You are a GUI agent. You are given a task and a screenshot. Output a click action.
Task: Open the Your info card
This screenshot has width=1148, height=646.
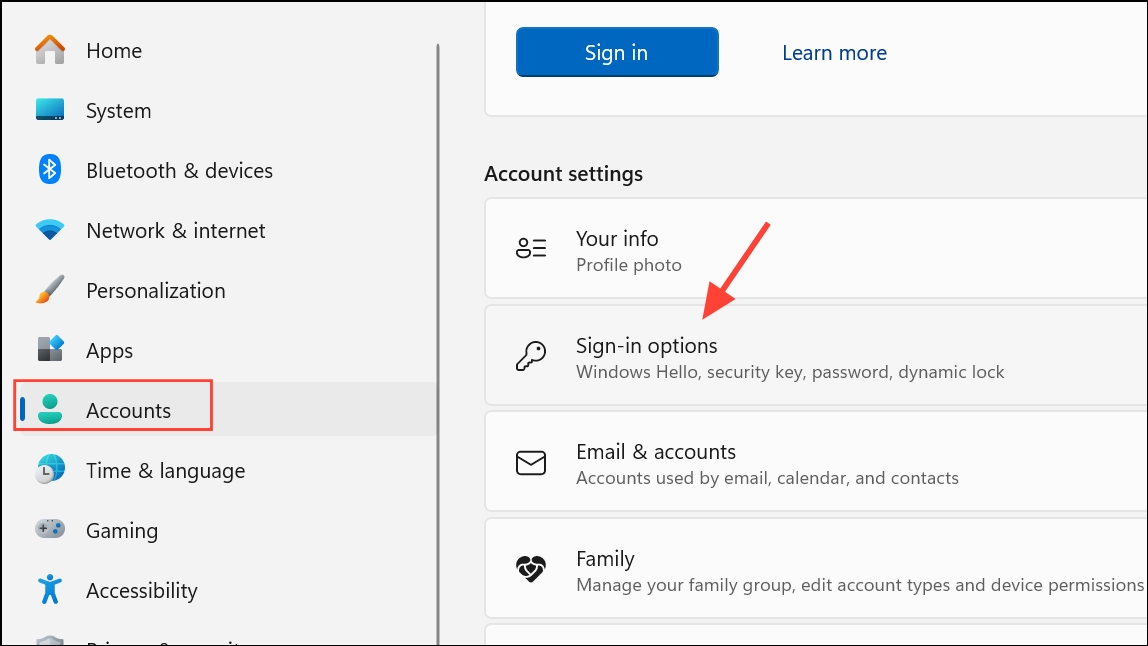[816, 248]
